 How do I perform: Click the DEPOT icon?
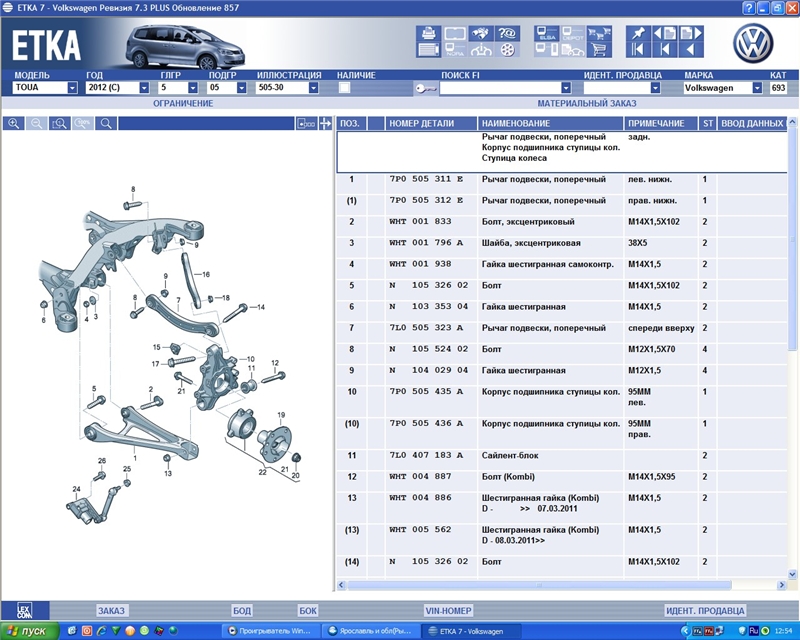click(573, 34)
